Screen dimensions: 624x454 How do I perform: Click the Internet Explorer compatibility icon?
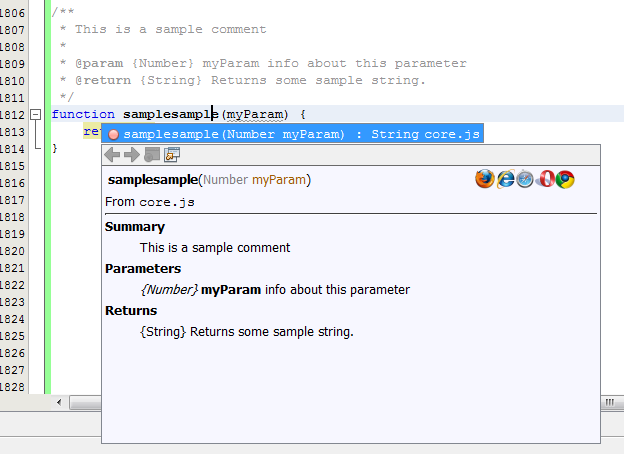tap(506, 179)
